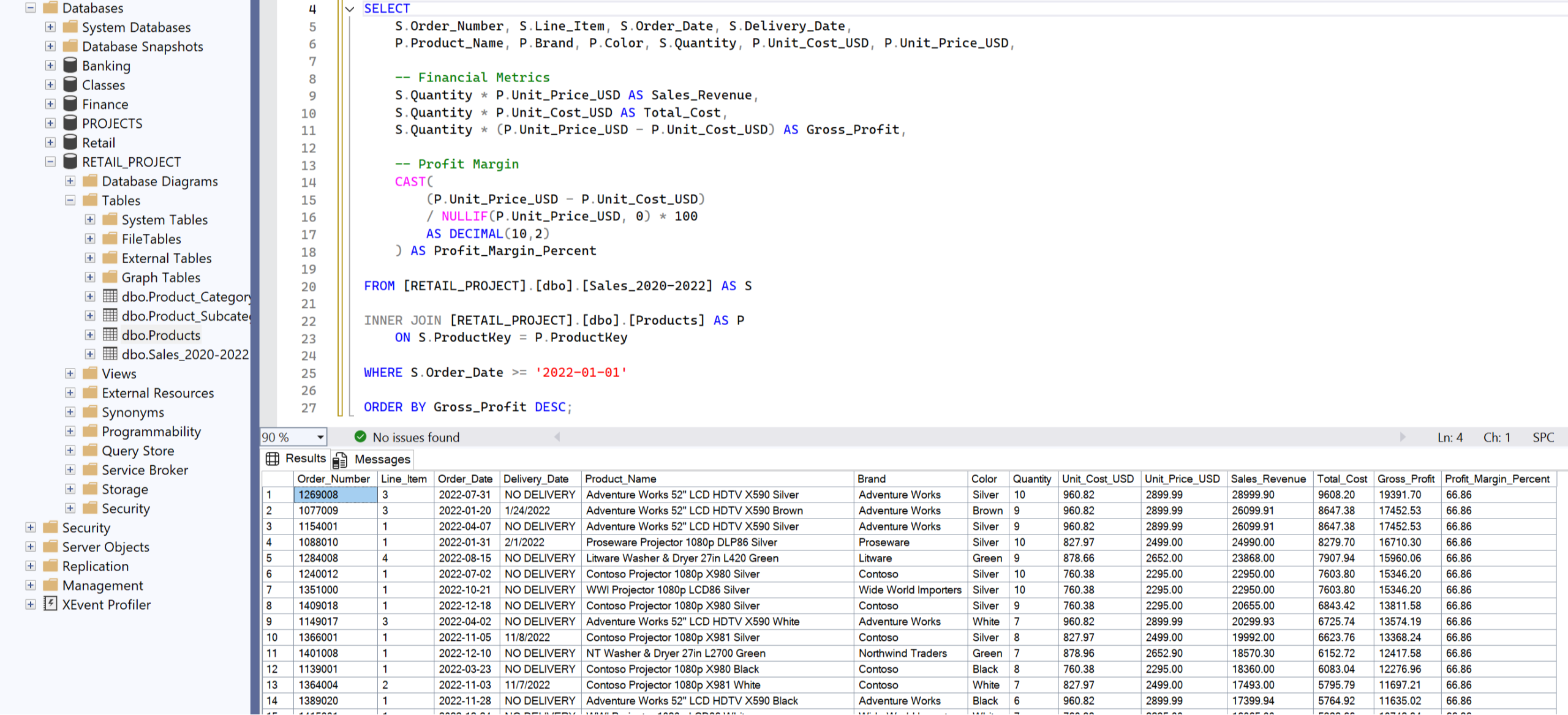Image resolution: width=1568 pixels, height=715 pixels.
Task: Click the XEvent Profiler icon
Action: (x=50, y=604)
